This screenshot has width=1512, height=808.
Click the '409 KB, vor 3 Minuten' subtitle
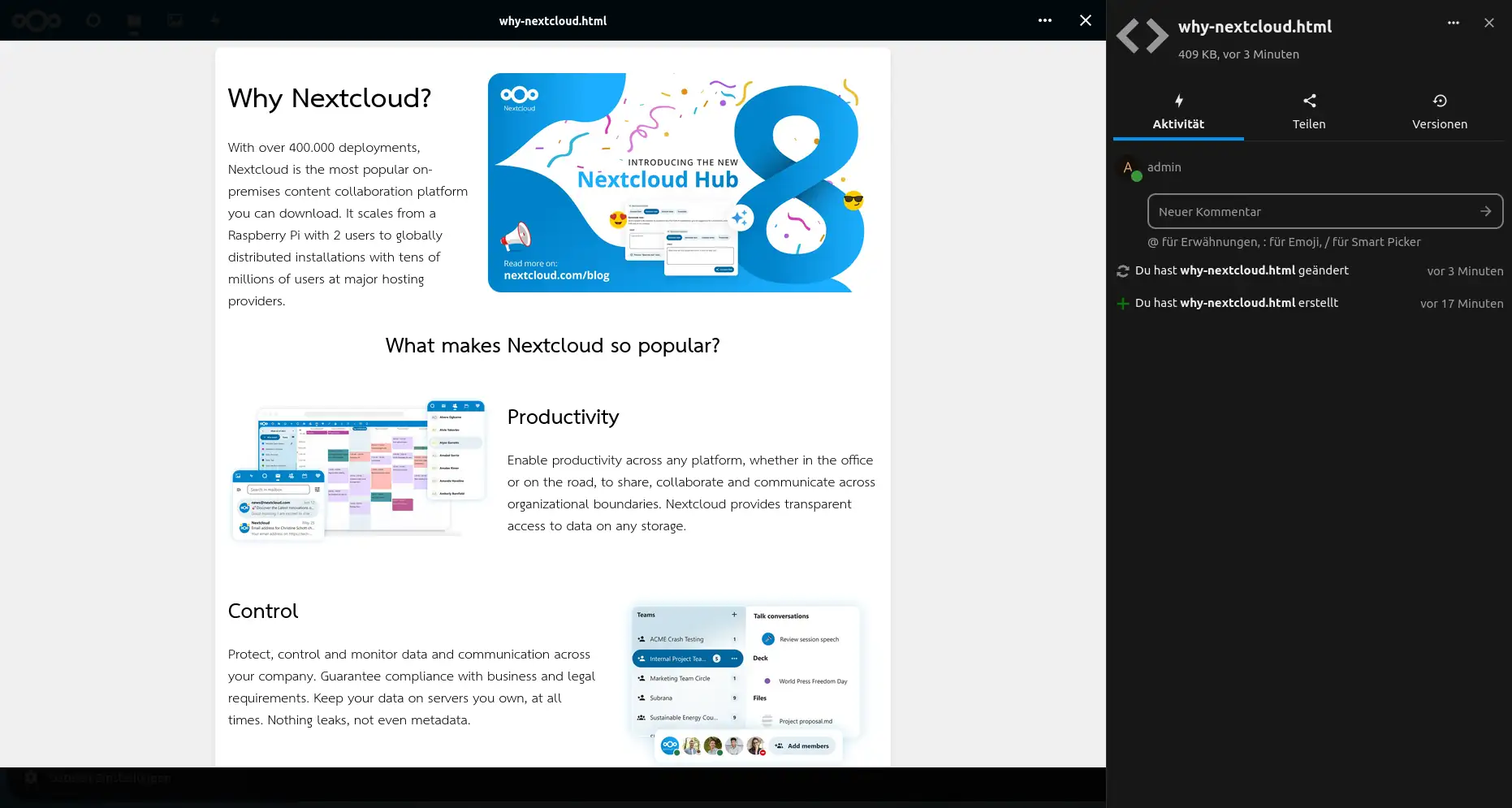(1238, 54)
